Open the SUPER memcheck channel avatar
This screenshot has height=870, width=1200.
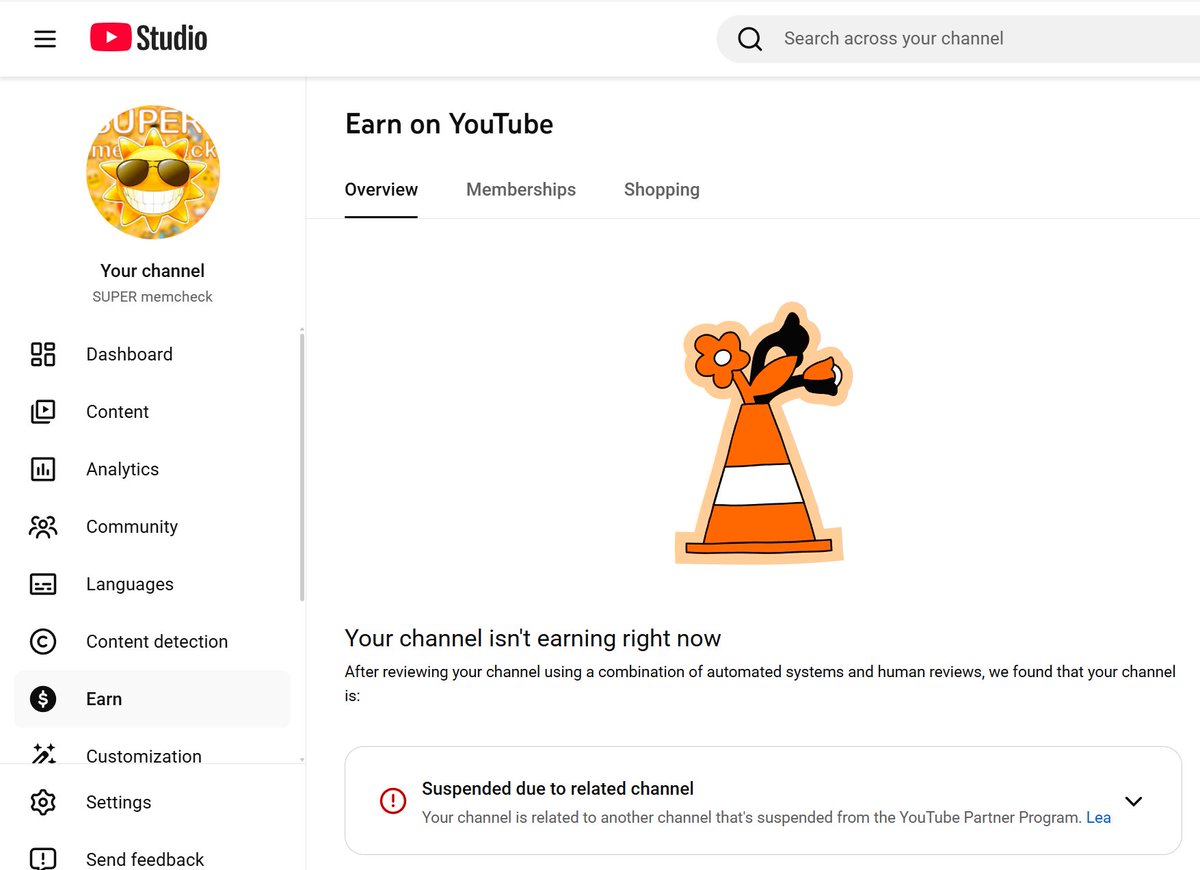[153, 172]
